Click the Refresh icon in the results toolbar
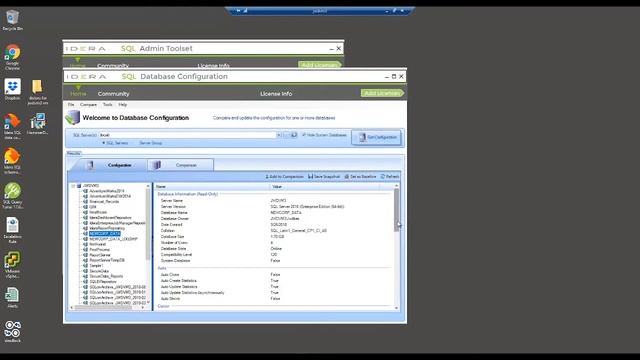The image size is (640, 360). click(383, 176)
